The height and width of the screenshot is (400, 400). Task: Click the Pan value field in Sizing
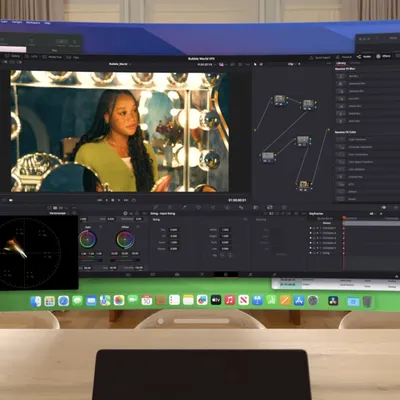coord(173,230)
